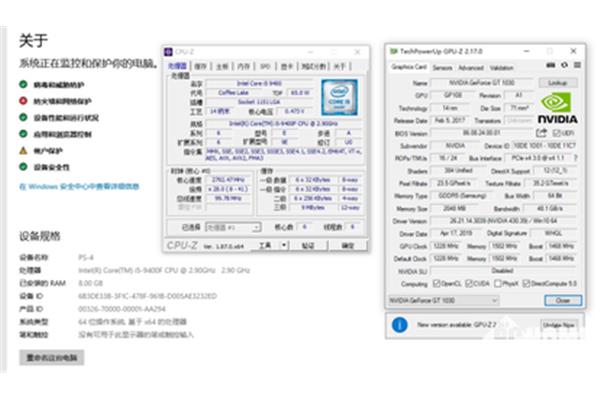Toggle the PhysX checkbox
The image size is (600, 400).
[498, 284]
